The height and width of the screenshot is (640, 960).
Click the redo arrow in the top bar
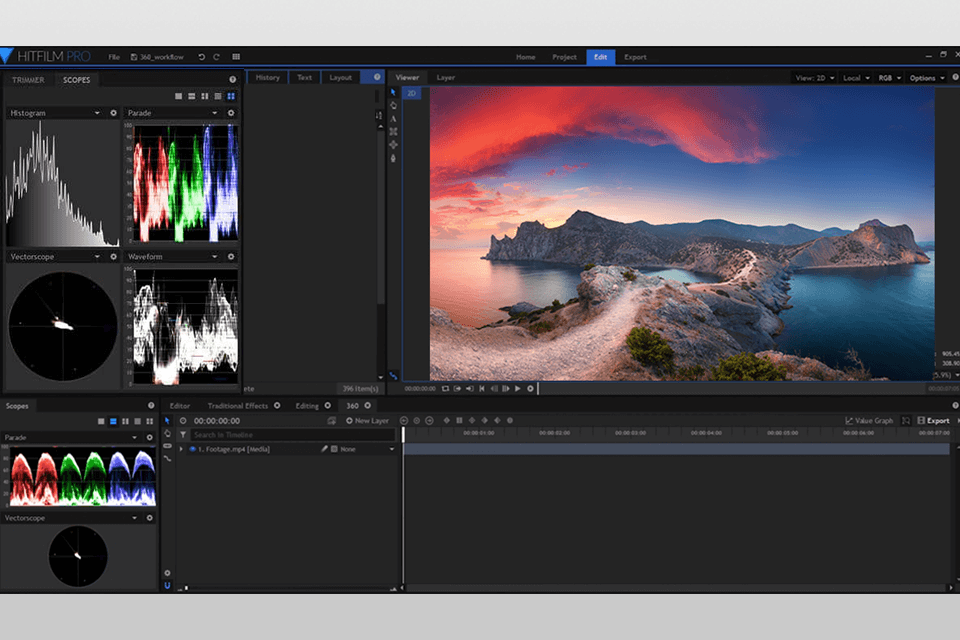(216, 57)
